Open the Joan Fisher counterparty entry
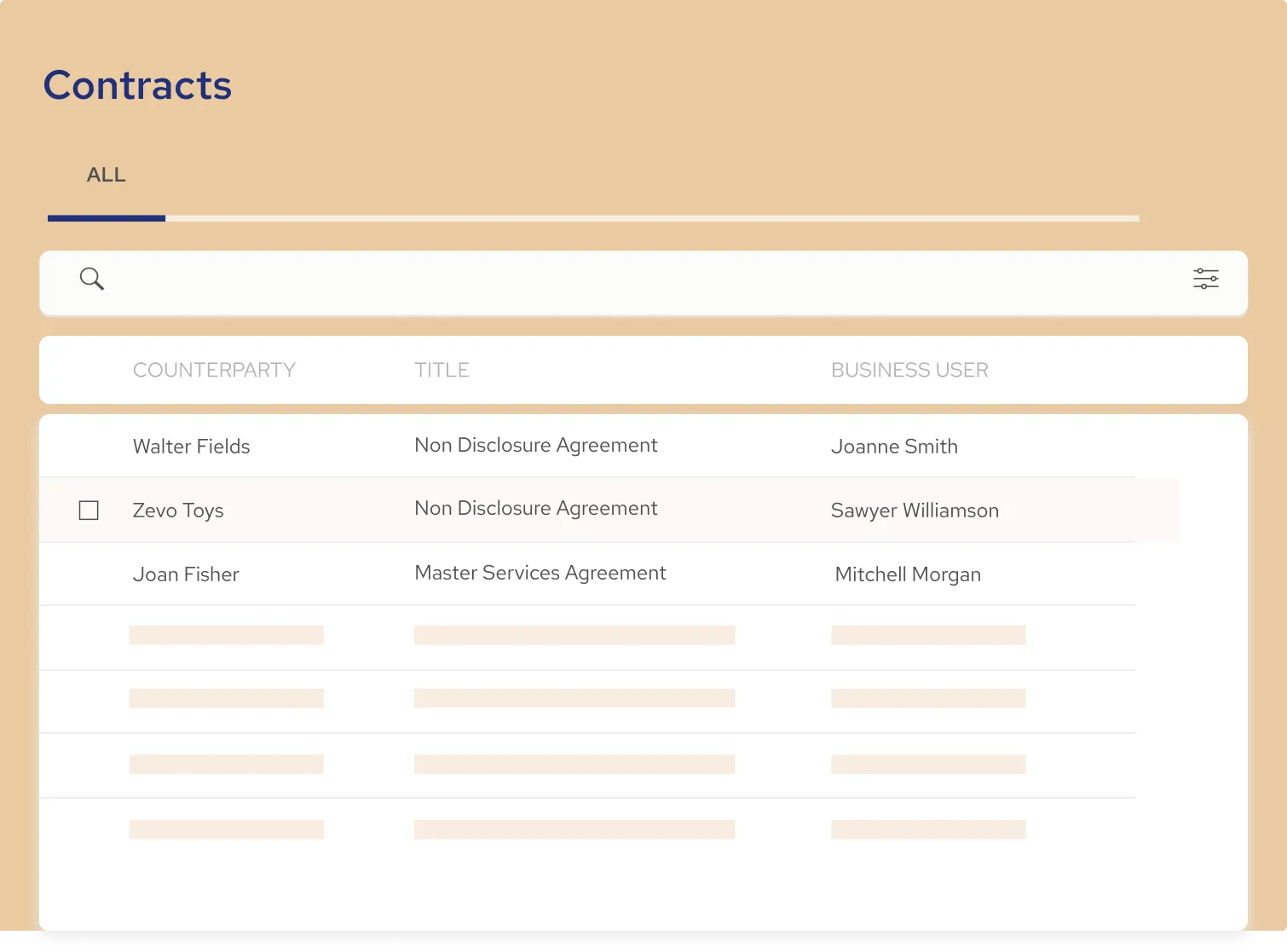The height and width of the screenshot is (952, 1287). [186, 574]
